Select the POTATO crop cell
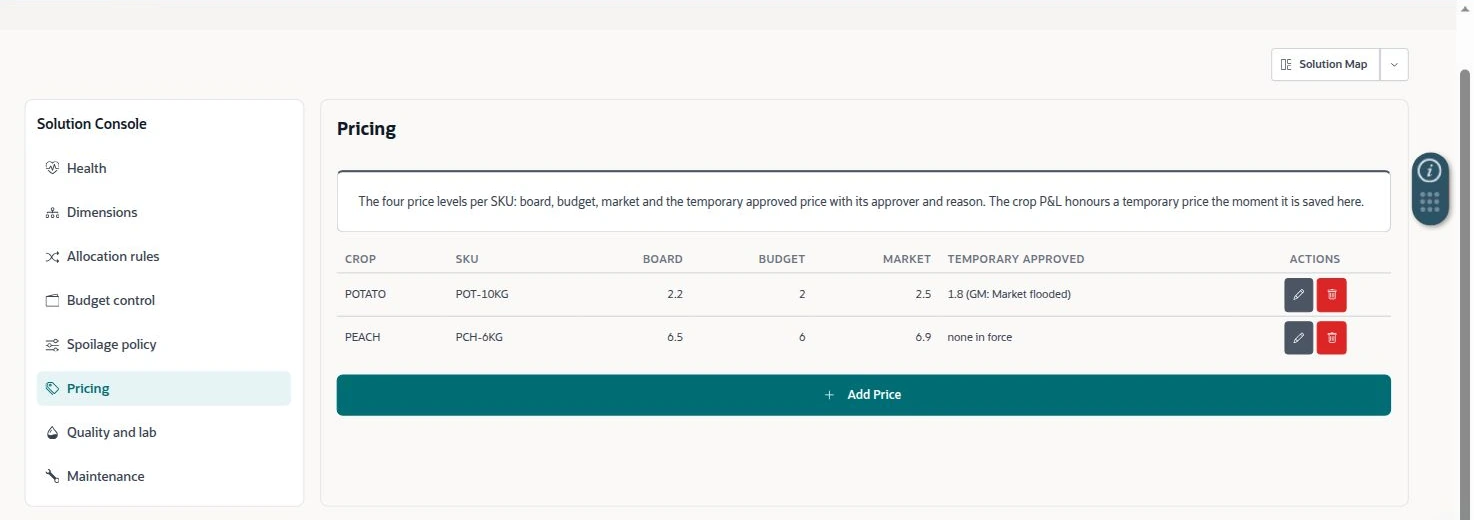1474x520 pixels. 365,295
